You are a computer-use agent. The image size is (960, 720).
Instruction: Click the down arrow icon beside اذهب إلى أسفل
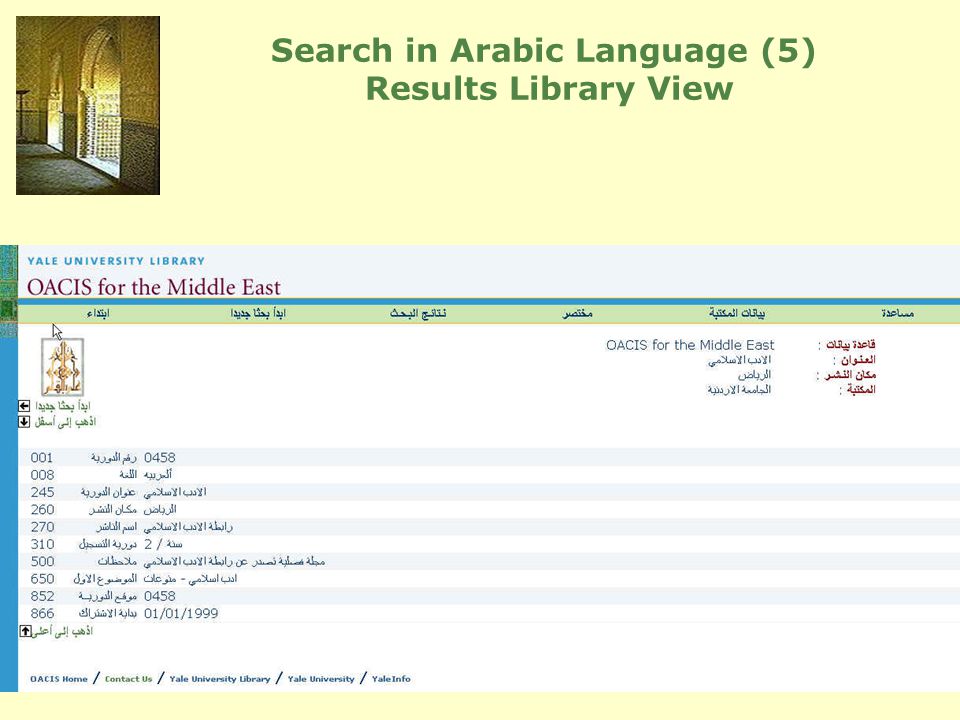(x=24, y=421)
